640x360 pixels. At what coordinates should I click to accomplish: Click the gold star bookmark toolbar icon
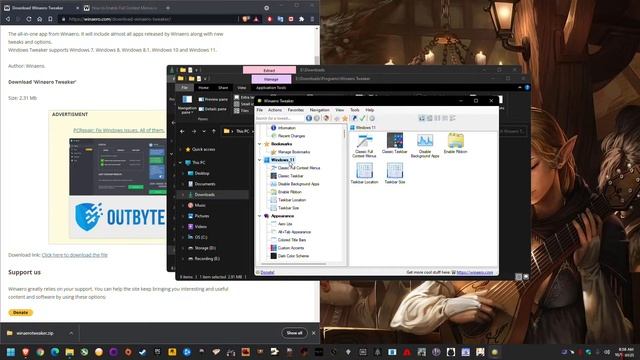345,118
